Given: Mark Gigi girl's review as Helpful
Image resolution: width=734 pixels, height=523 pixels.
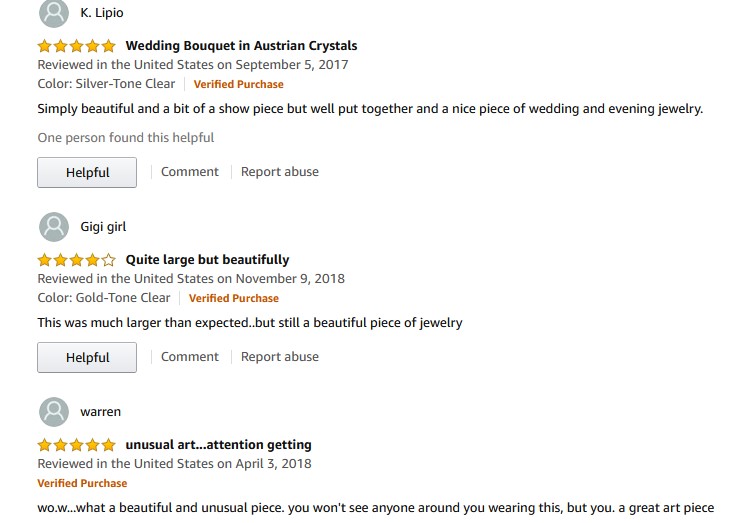Looking at the screenshot, I should tap(87, 357).
